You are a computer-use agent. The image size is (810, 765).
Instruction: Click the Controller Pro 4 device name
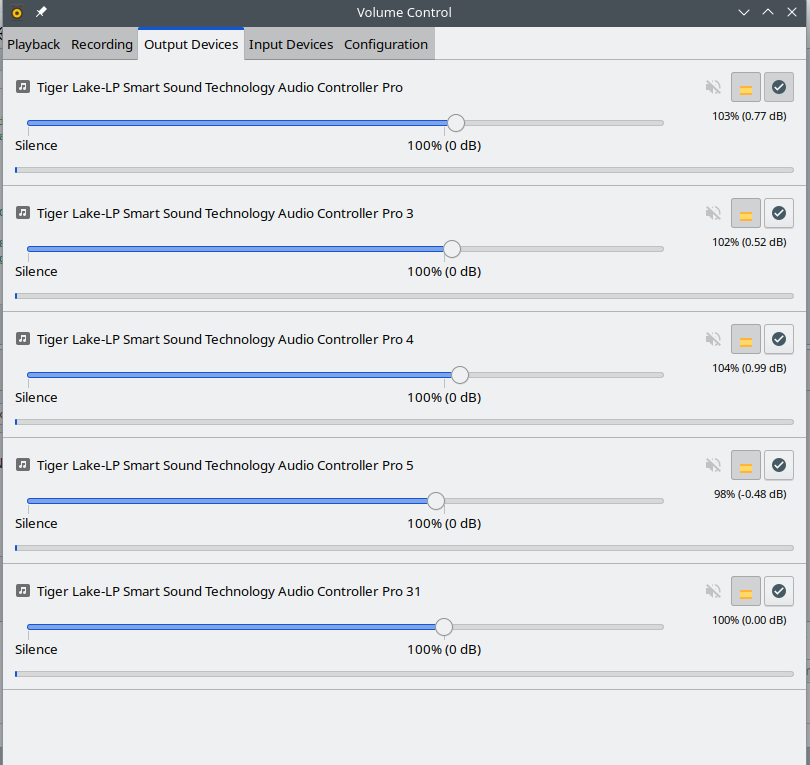(x=225, y=339)
